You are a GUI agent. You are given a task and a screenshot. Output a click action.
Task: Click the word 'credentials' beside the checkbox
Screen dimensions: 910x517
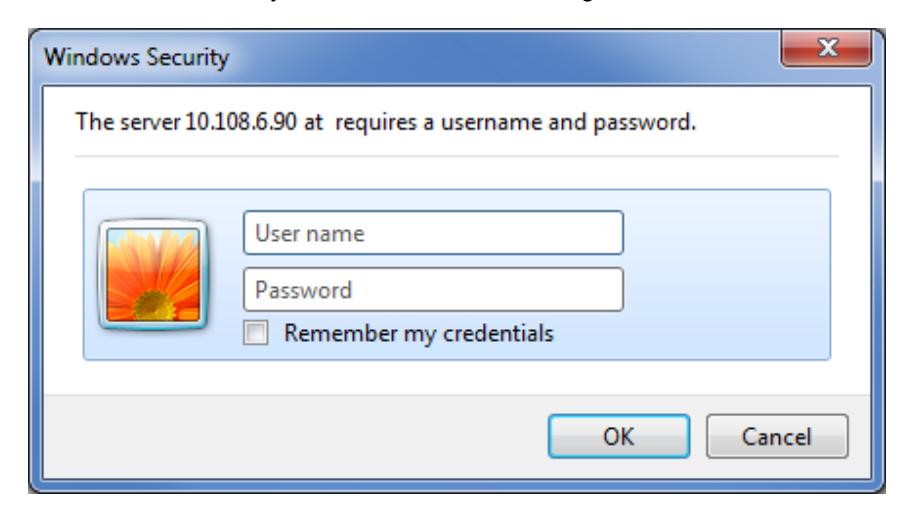click(498, 334)
